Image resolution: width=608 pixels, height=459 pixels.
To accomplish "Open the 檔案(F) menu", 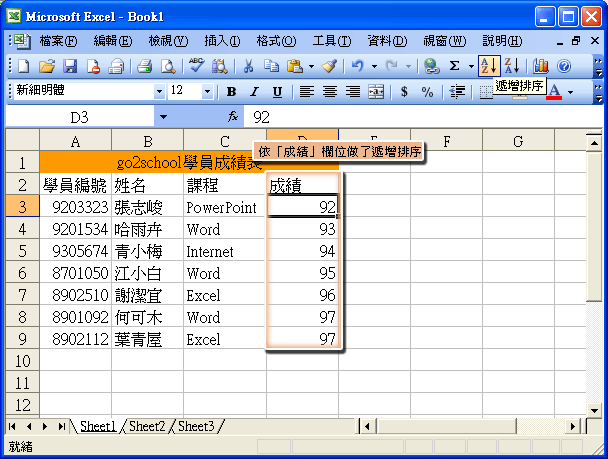I will click(58, 41).
